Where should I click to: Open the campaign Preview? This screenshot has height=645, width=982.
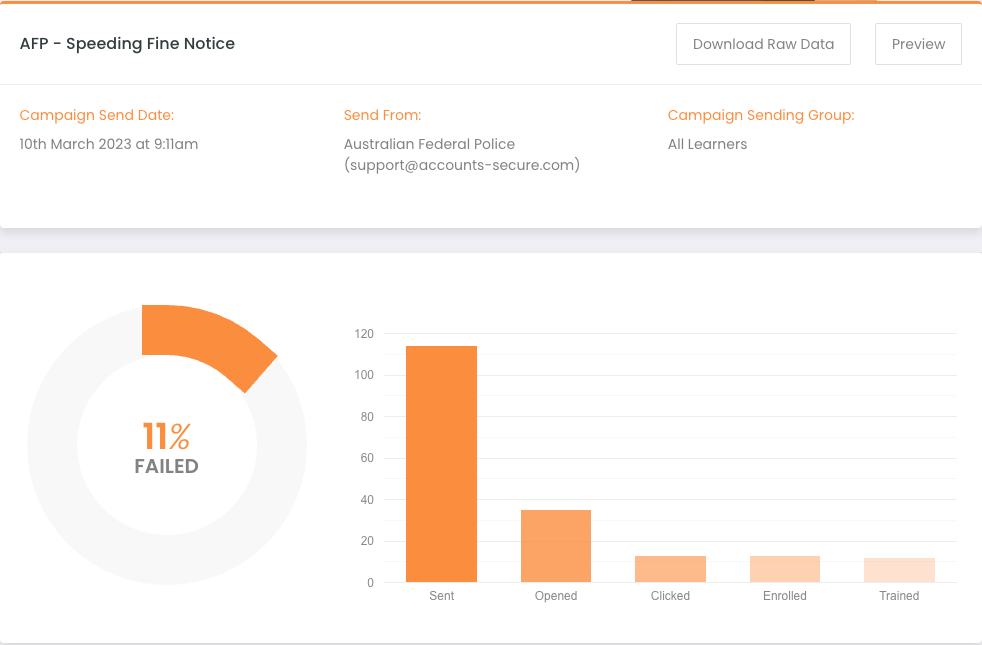[918, 44]
